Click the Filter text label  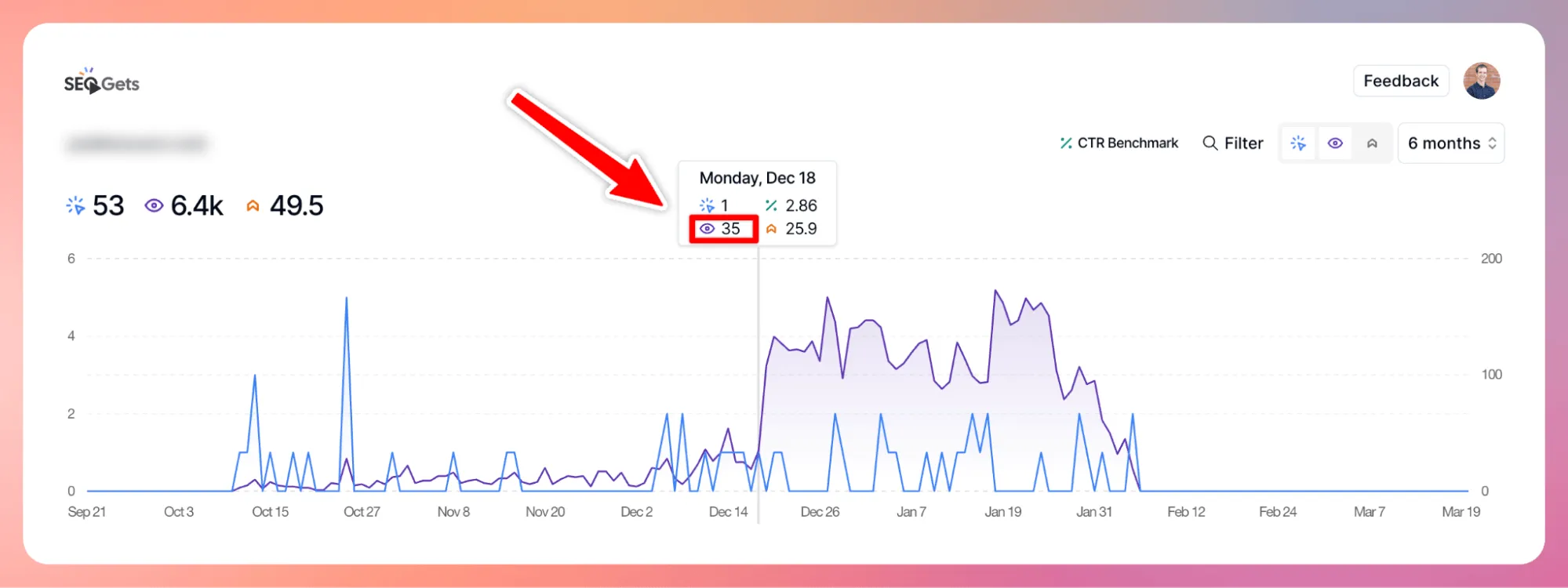point(1243,143)
